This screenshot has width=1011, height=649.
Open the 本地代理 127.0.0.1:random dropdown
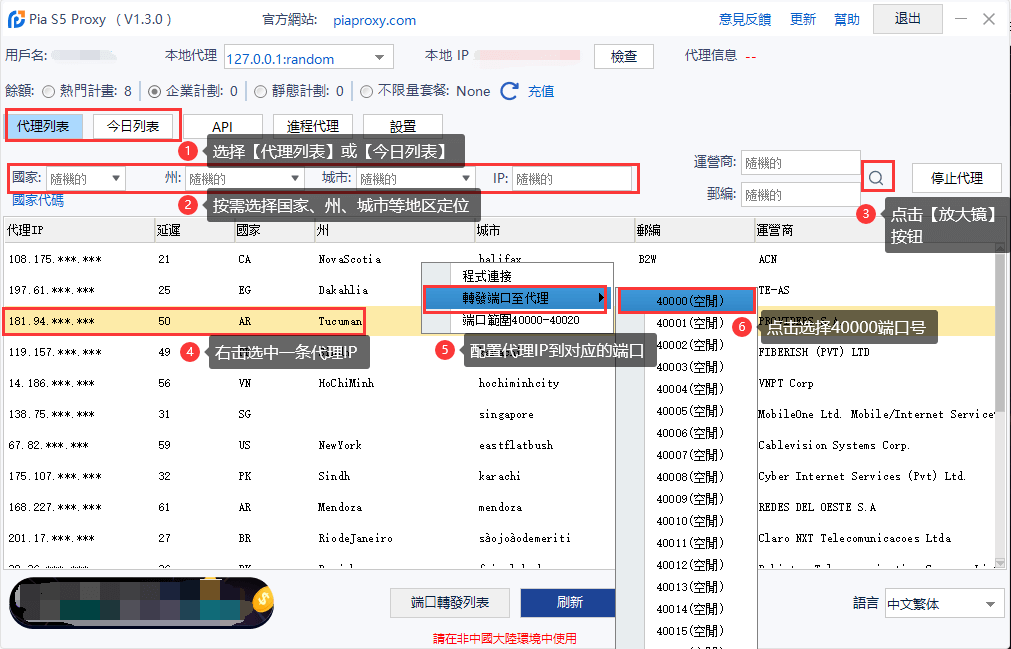point(309,58)
